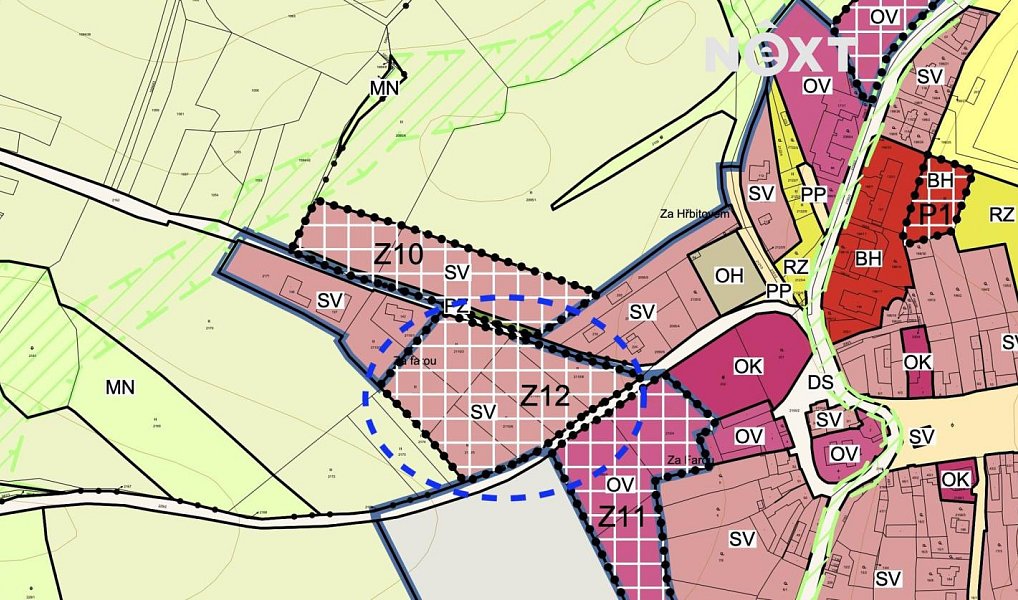Click the Z11 zone label

tap(621, 518)
